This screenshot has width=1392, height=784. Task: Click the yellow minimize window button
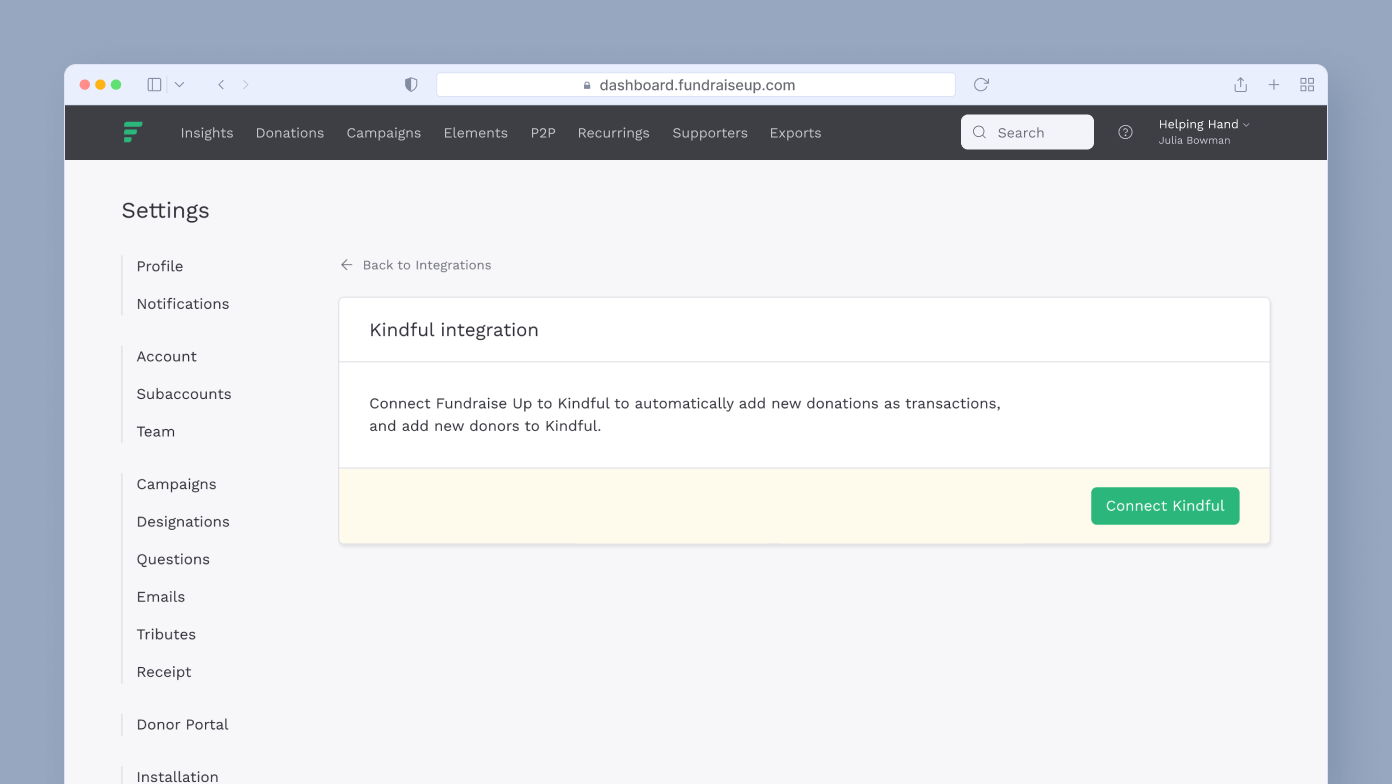[x=100, y=85]
